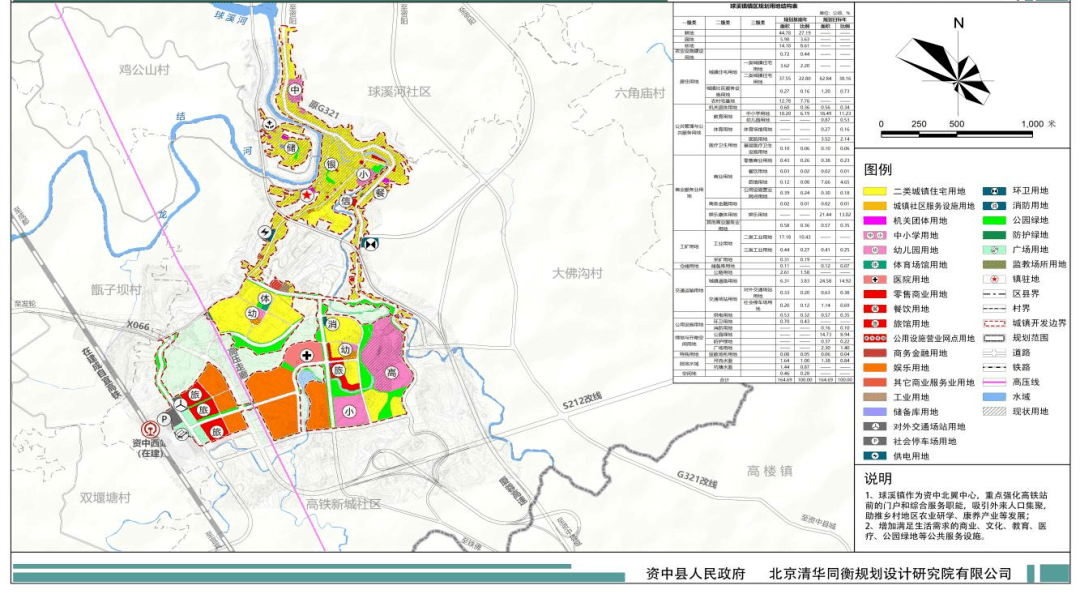Select the bright green 公园绿地 legend swatch
The height and width of the screenshot is (594, 1080).
tap(994, 221)
